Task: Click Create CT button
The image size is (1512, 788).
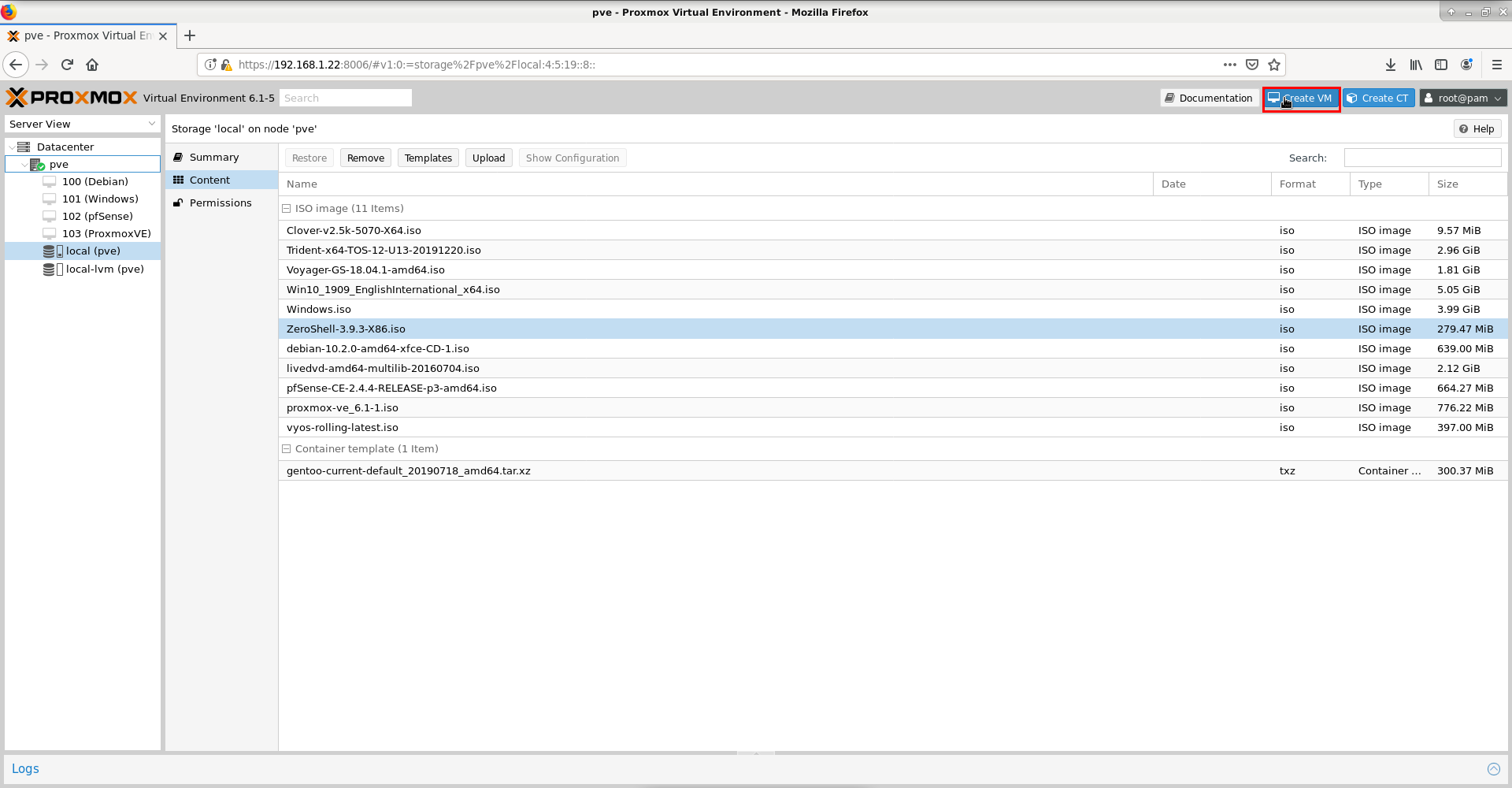Action: coord(1378,98)
